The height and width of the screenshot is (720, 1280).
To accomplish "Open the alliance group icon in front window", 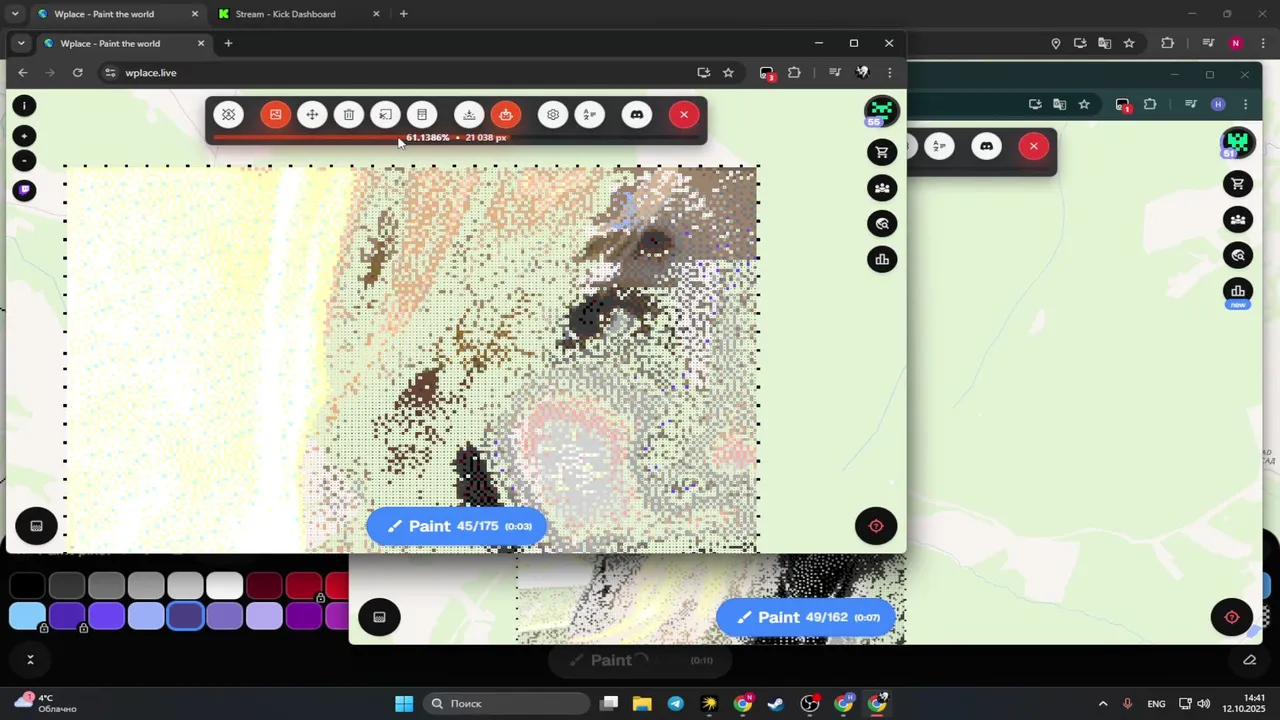I will click(x=881, y=188).
